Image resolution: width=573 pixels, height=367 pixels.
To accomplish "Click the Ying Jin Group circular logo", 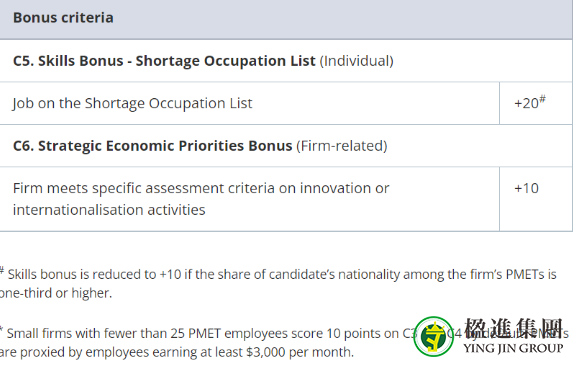I will pyautogui.click(x=434, y=336).
